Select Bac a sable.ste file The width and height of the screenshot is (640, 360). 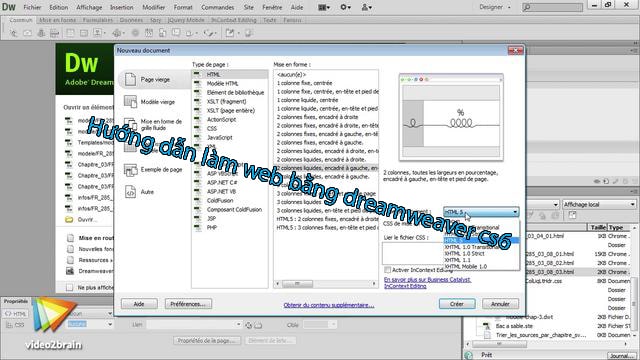click(514, 326)
